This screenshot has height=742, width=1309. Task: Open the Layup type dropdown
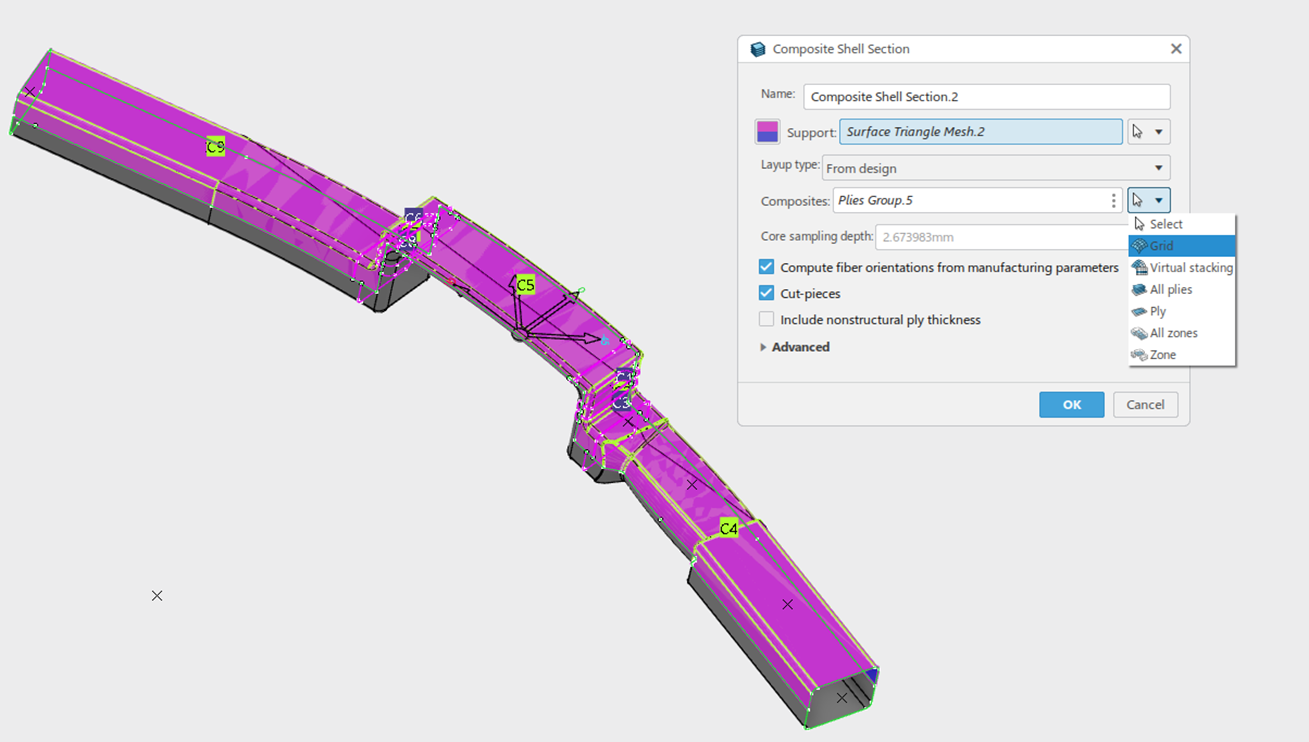point(1162,167)
